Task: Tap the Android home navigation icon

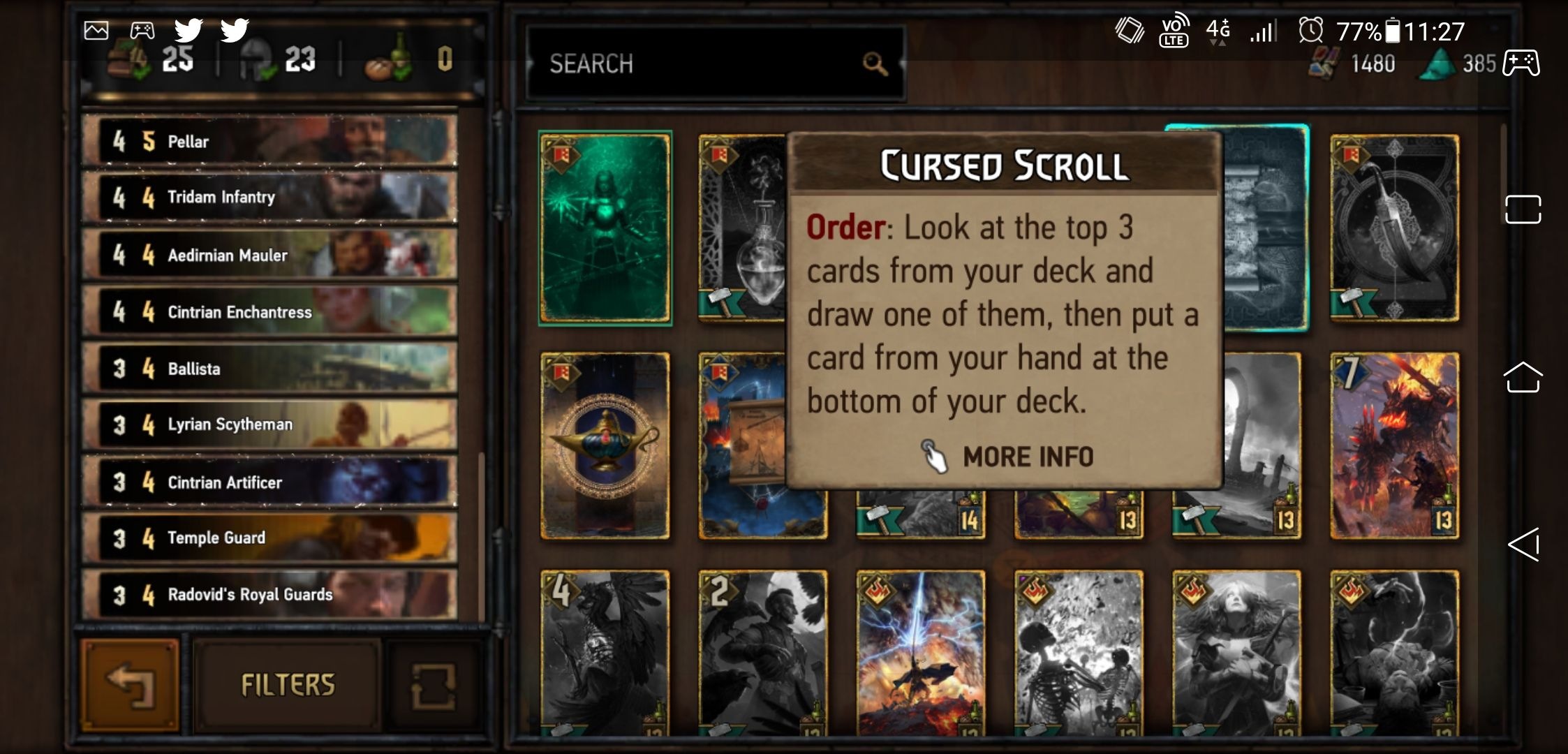Action: pyautogui.click(x=1523, y=377)
